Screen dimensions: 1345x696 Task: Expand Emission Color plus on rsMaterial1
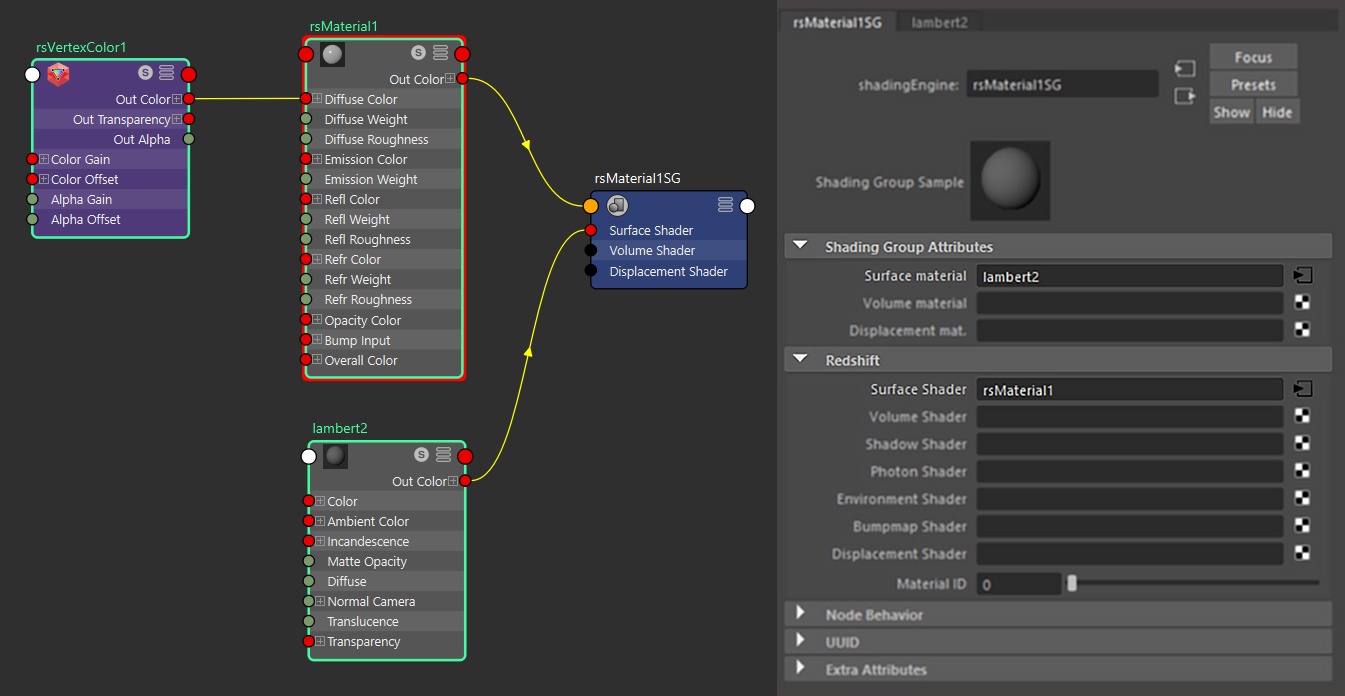317,159
